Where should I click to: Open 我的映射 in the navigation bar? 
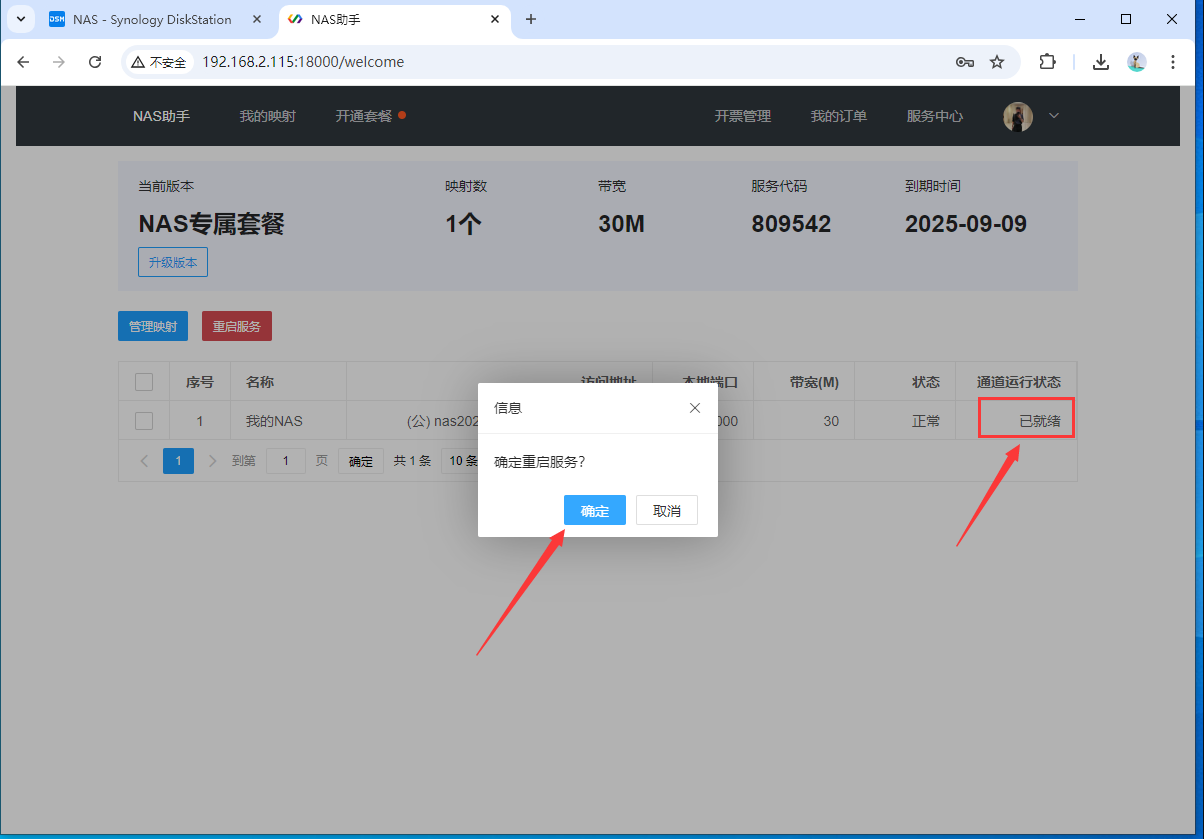[267, 116]
